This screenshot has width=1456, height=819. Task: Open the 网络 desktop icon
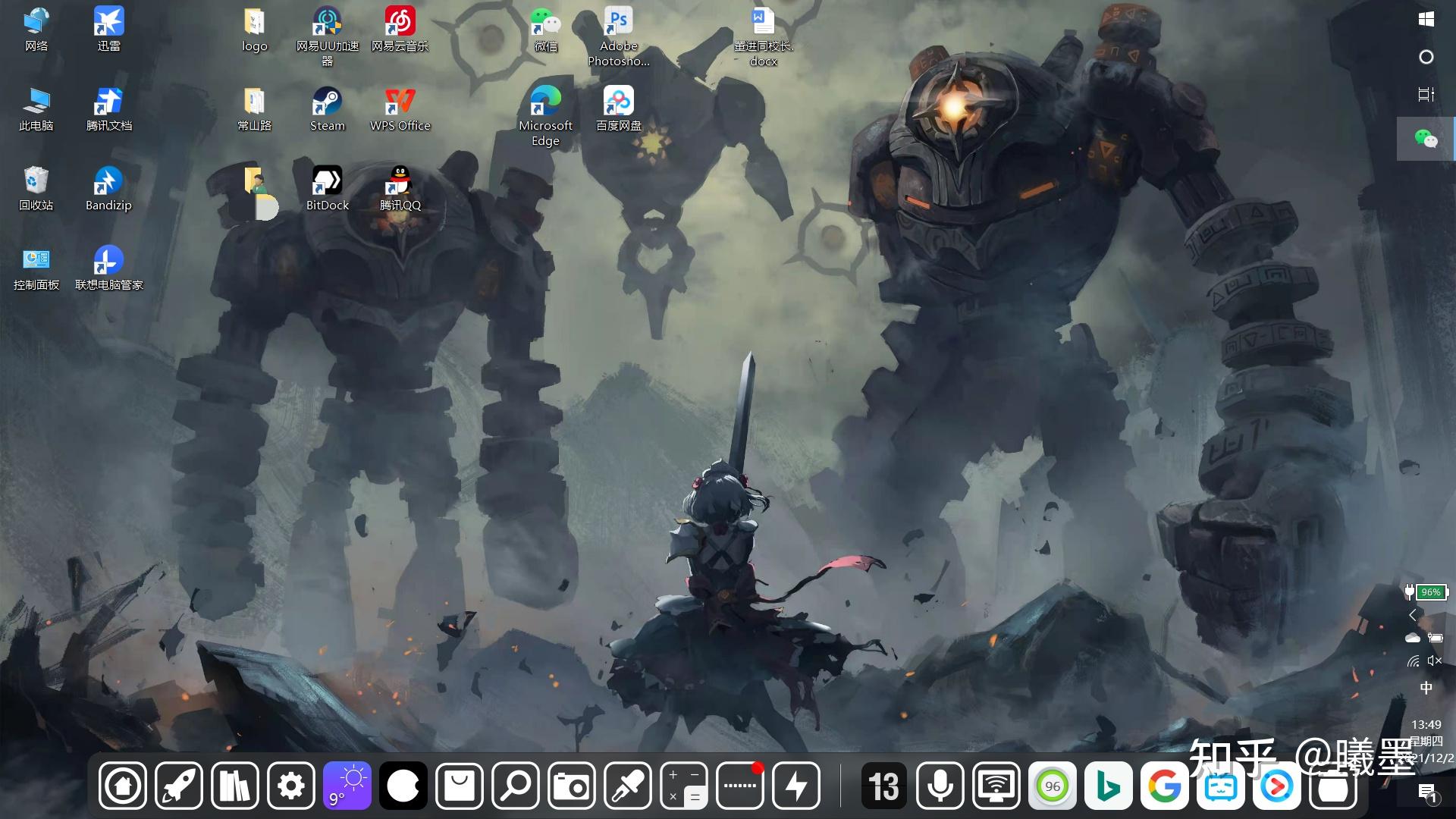pos(36,30)
